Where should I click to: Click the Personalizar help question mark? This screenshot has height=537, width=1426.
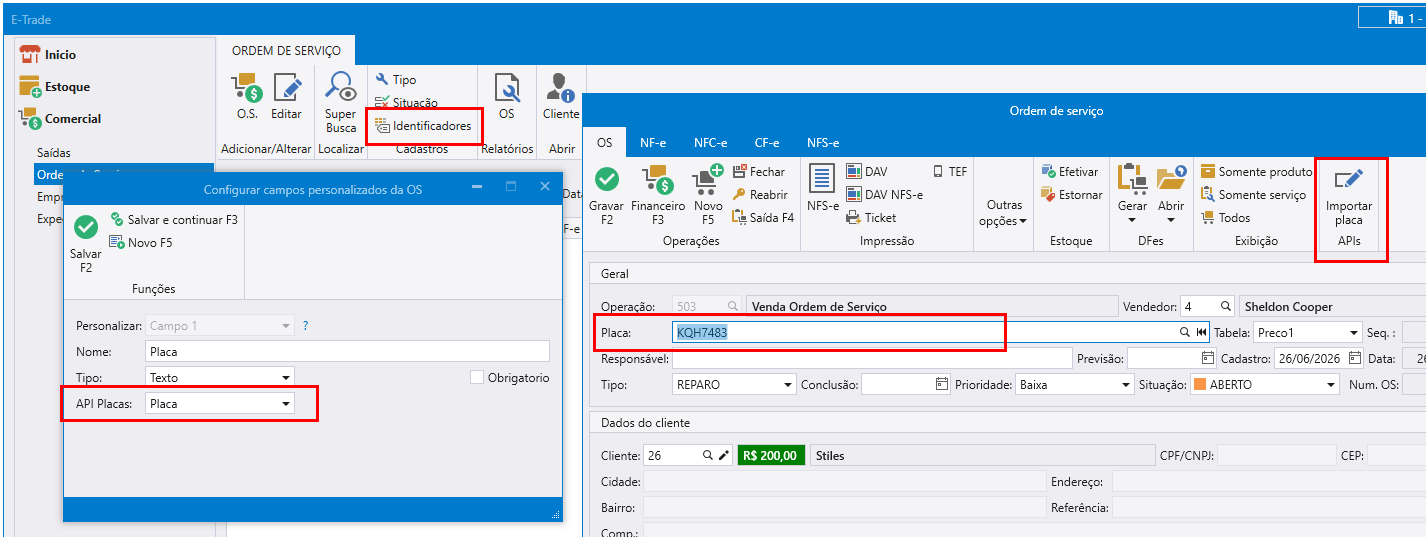click(x=306, y=326)
